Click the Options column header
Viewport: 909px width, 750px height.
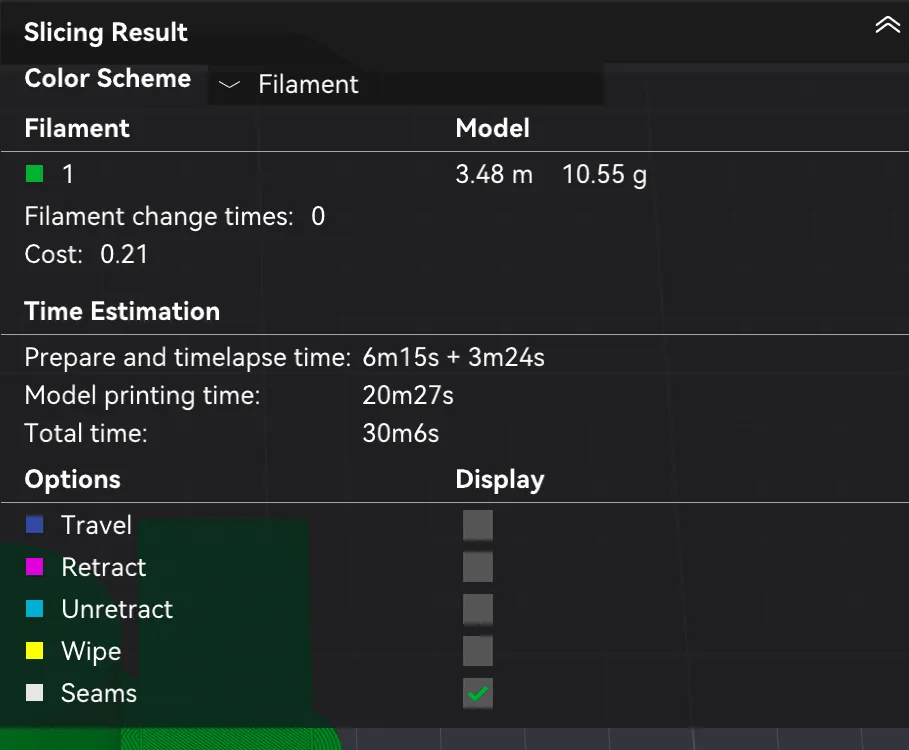72,479
